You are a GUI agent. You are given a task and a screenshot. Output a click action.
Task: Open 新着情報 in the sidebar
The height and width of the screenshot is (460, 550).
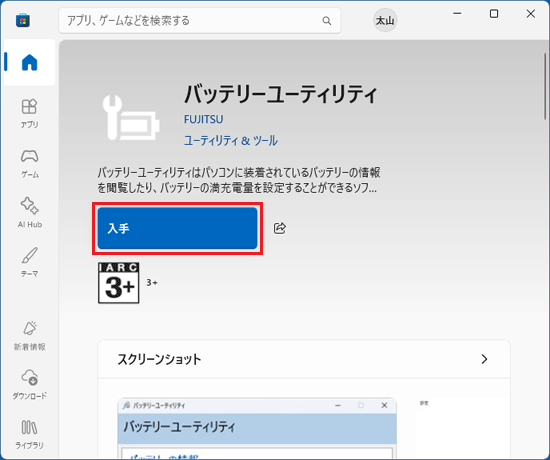29,336
